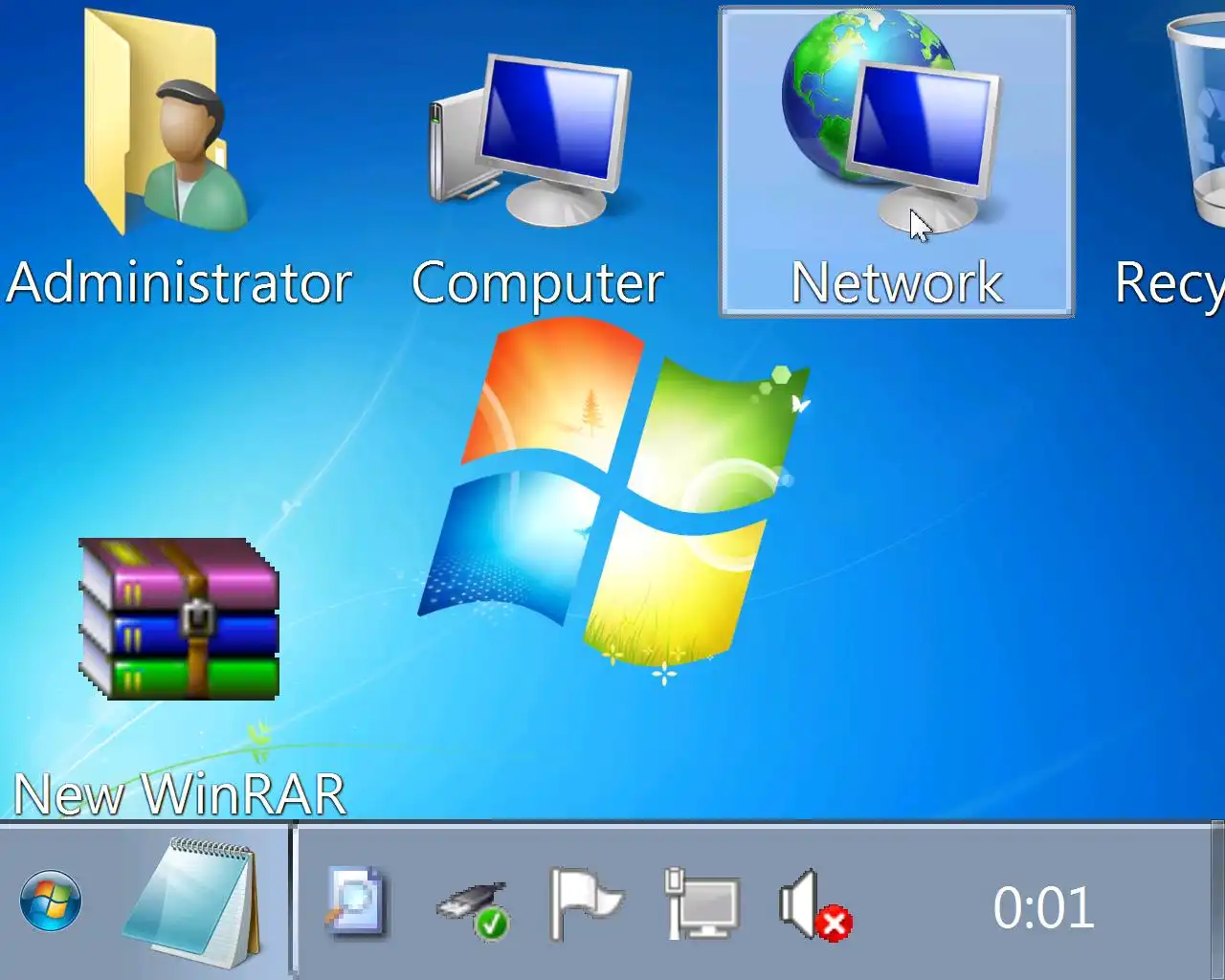This screenshot has width=1225, height=980.
Task: Open the Action Center flag icon
Action: [586, 903]
